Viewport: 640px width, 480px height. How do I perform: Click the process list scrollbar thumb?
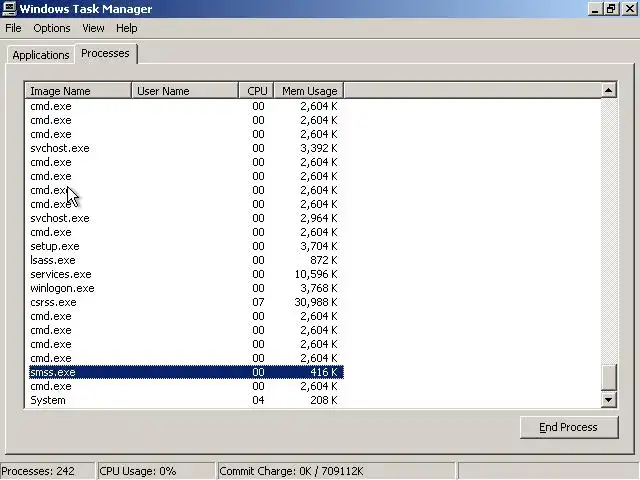609,378
